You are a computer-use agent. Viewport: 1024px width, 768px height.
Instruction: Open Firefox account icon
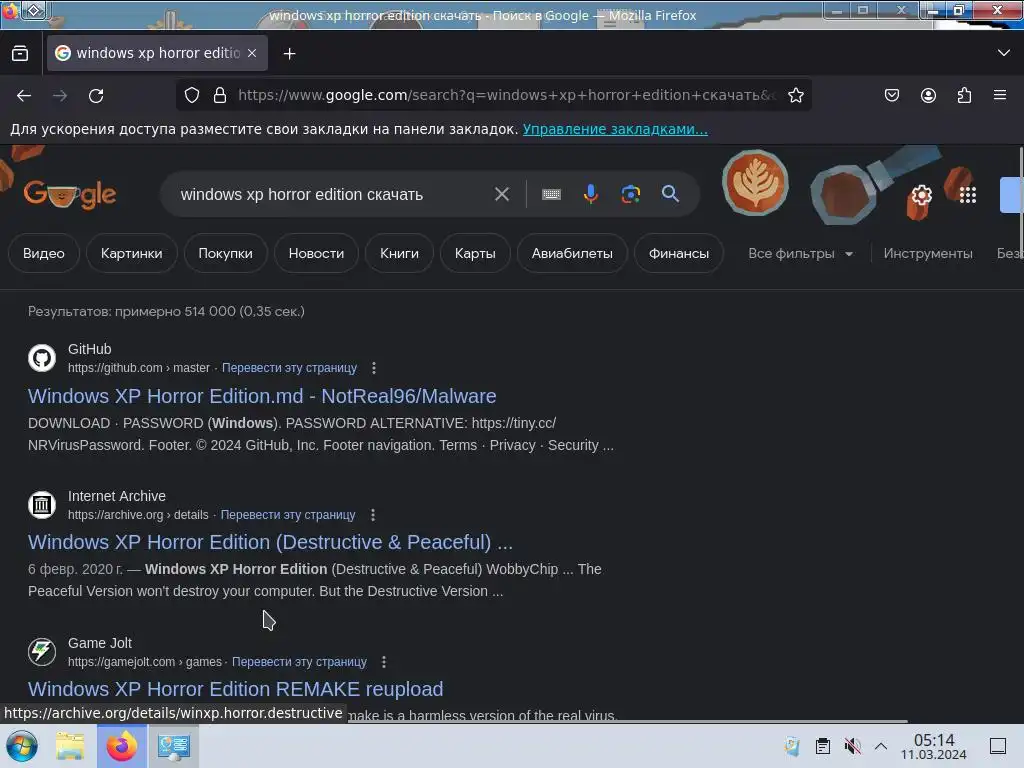click(x=928, y=95)
